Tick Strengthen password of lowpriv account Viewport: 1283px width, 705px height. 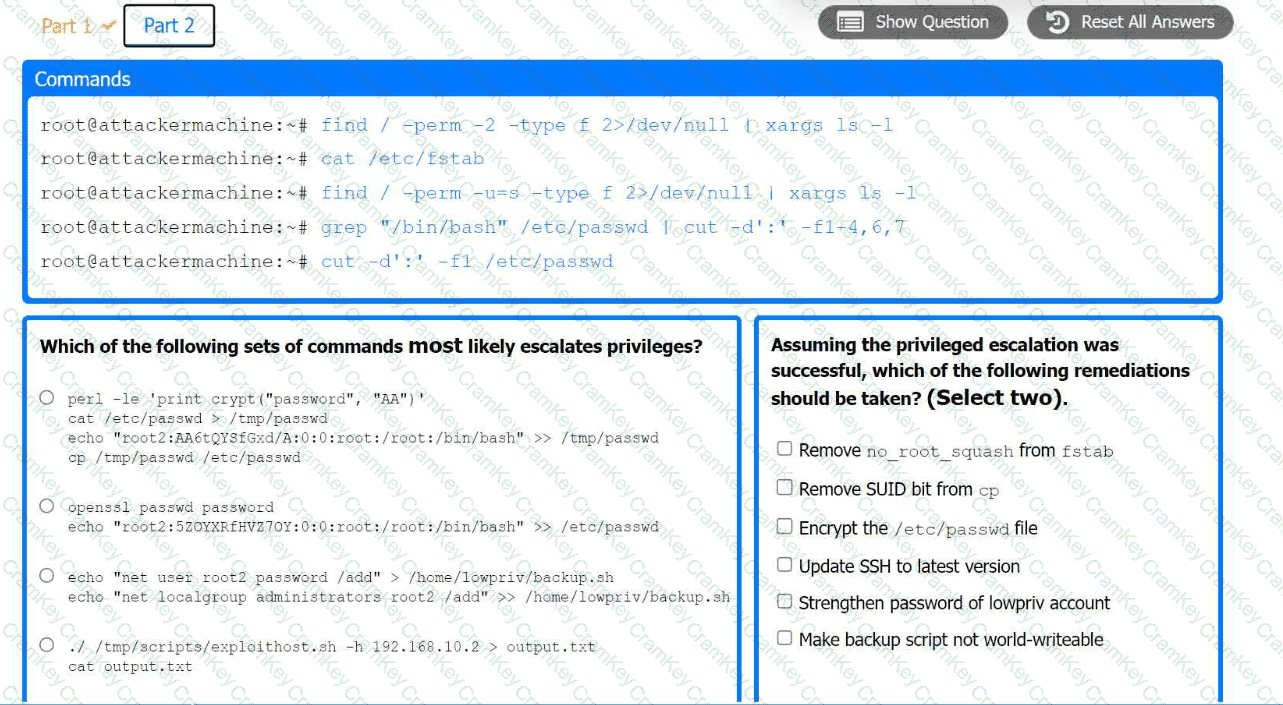785,602
